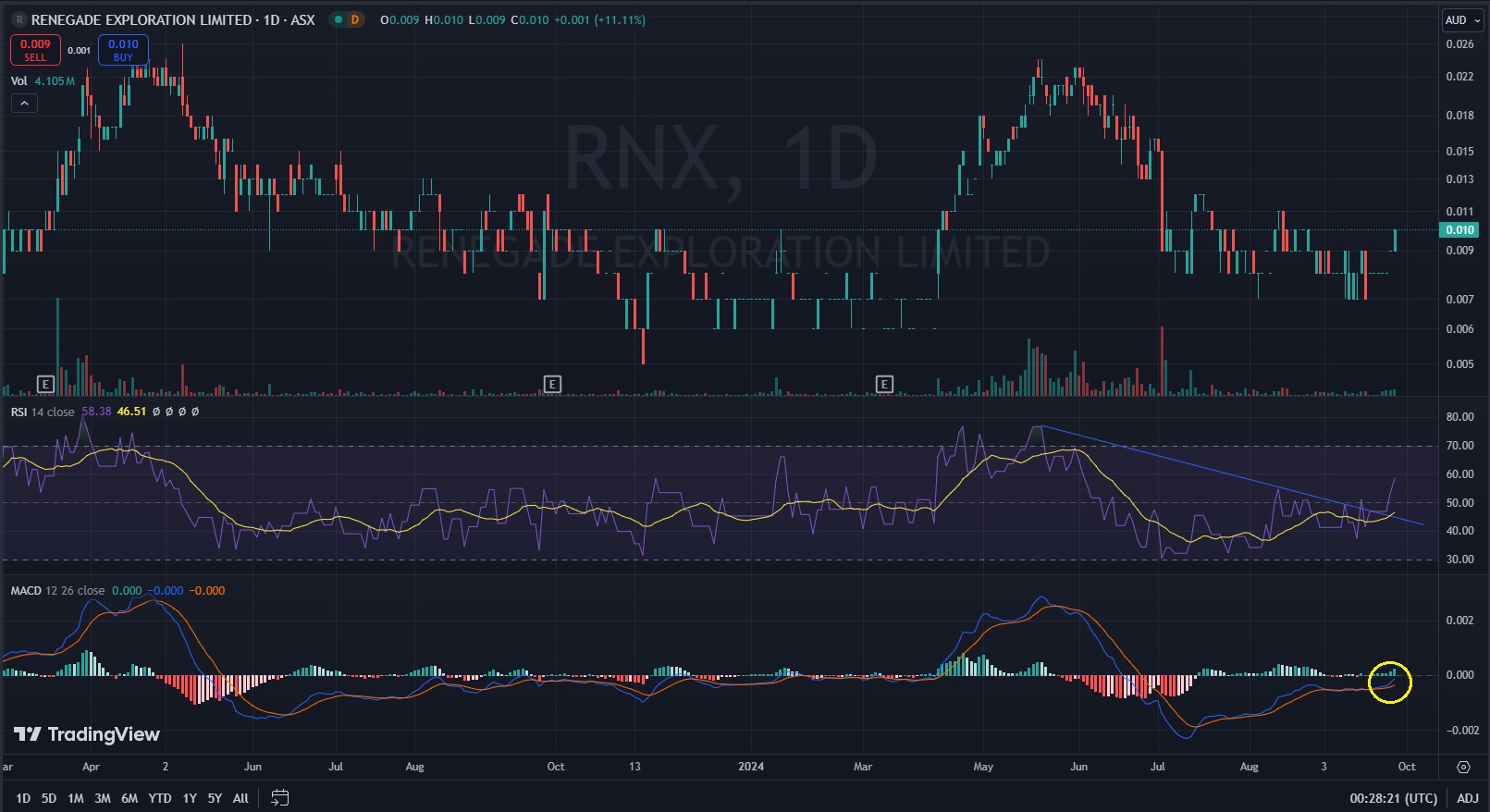Image resolution: width=1490 pixels, height=812 pixels.
Task: Click the 00:28:21 (UTC) clock
Action: point(1394,798)
